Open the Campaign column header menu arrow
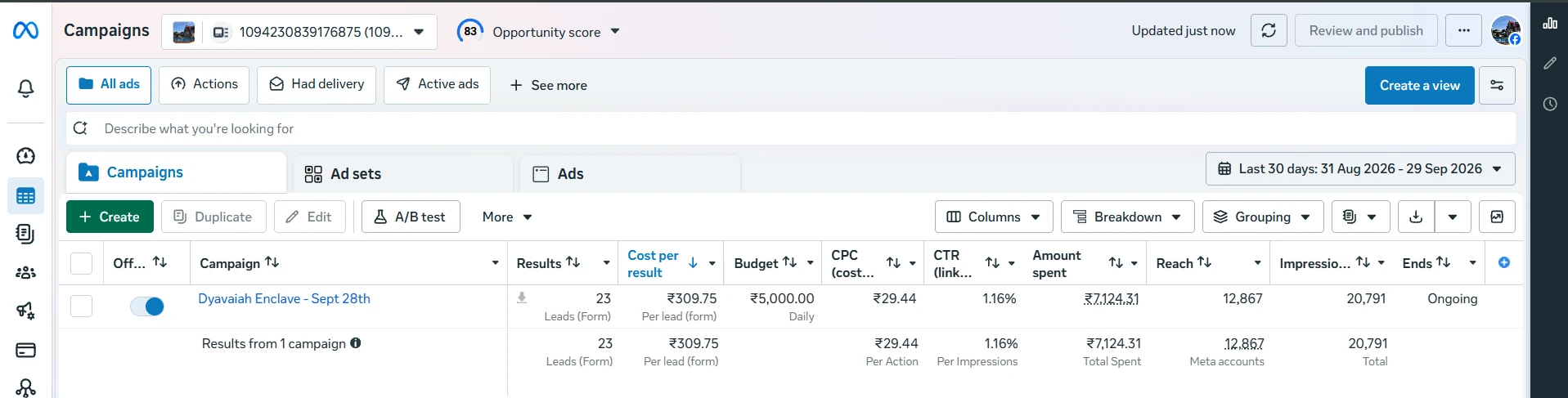1568x398 pixels. coord(495,263)
